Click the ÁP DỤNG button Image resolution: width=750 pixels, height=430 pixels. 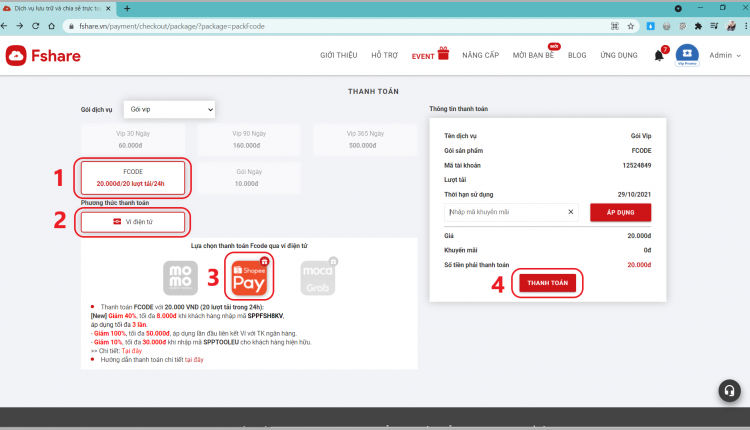coord(620,212)
